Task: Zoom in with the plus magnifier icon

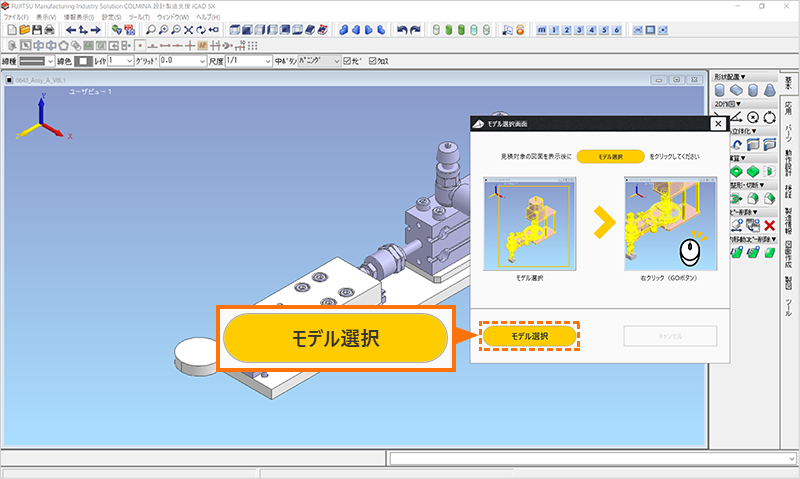Action: pos(163,30)
